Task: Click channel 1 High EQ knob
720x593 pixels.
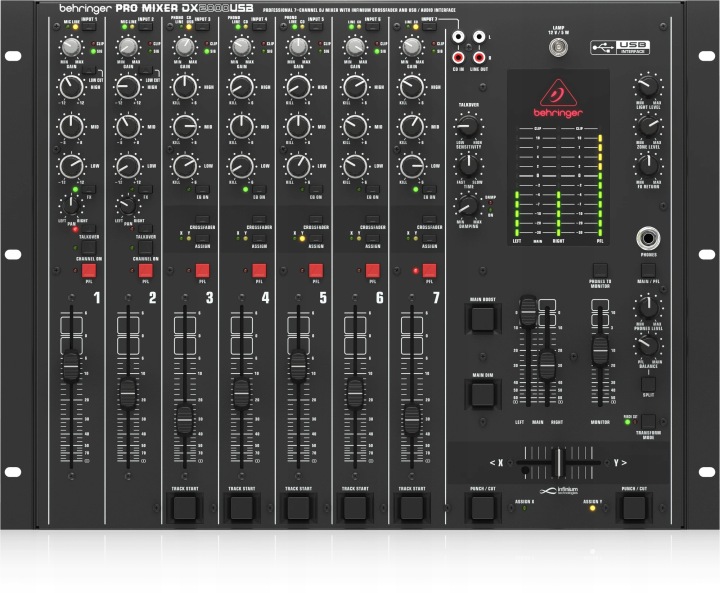Action: (71, 87)
